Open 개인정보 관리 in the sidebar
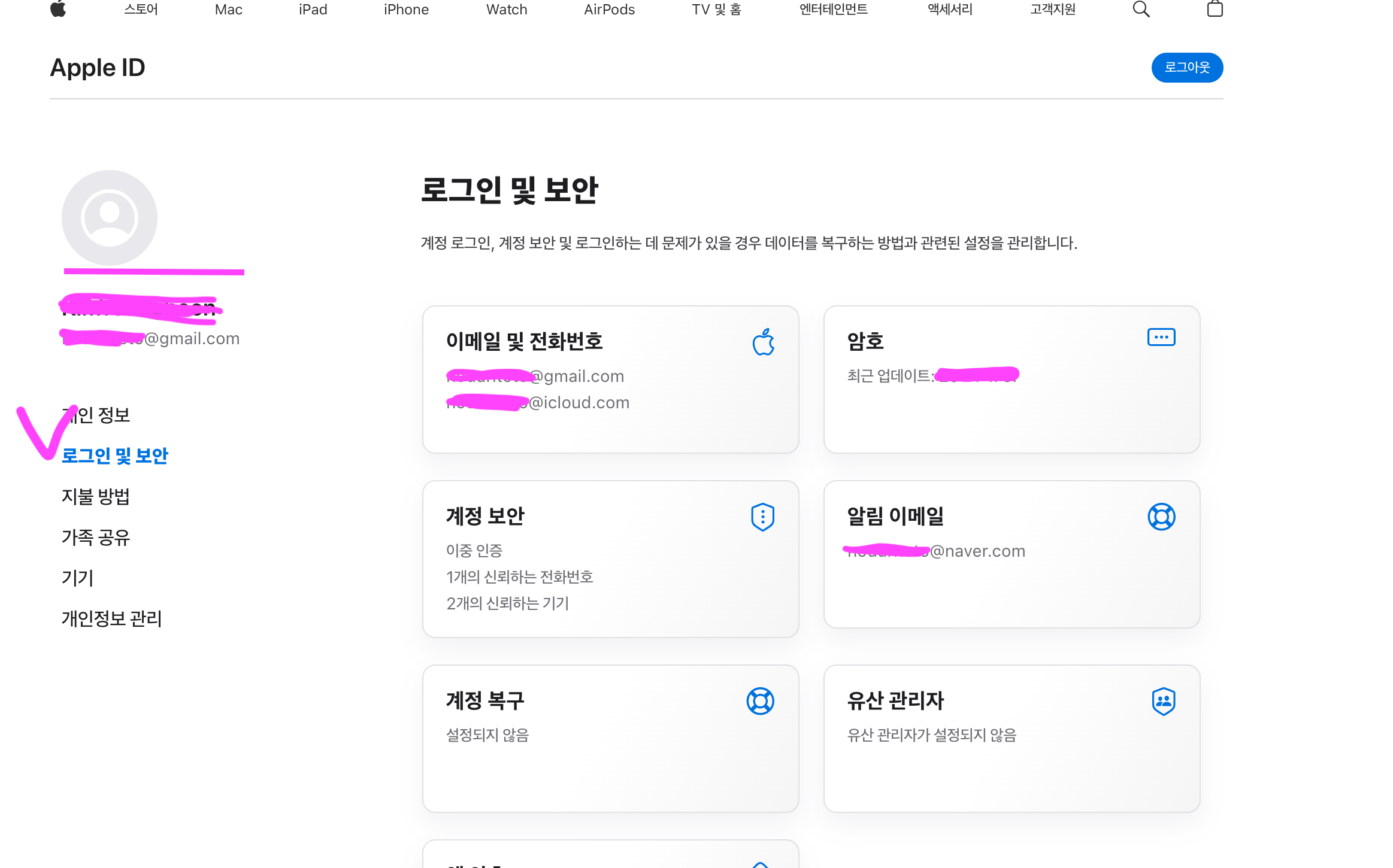The height and width of the screenshot is (868, 1393). pos(112,618)
